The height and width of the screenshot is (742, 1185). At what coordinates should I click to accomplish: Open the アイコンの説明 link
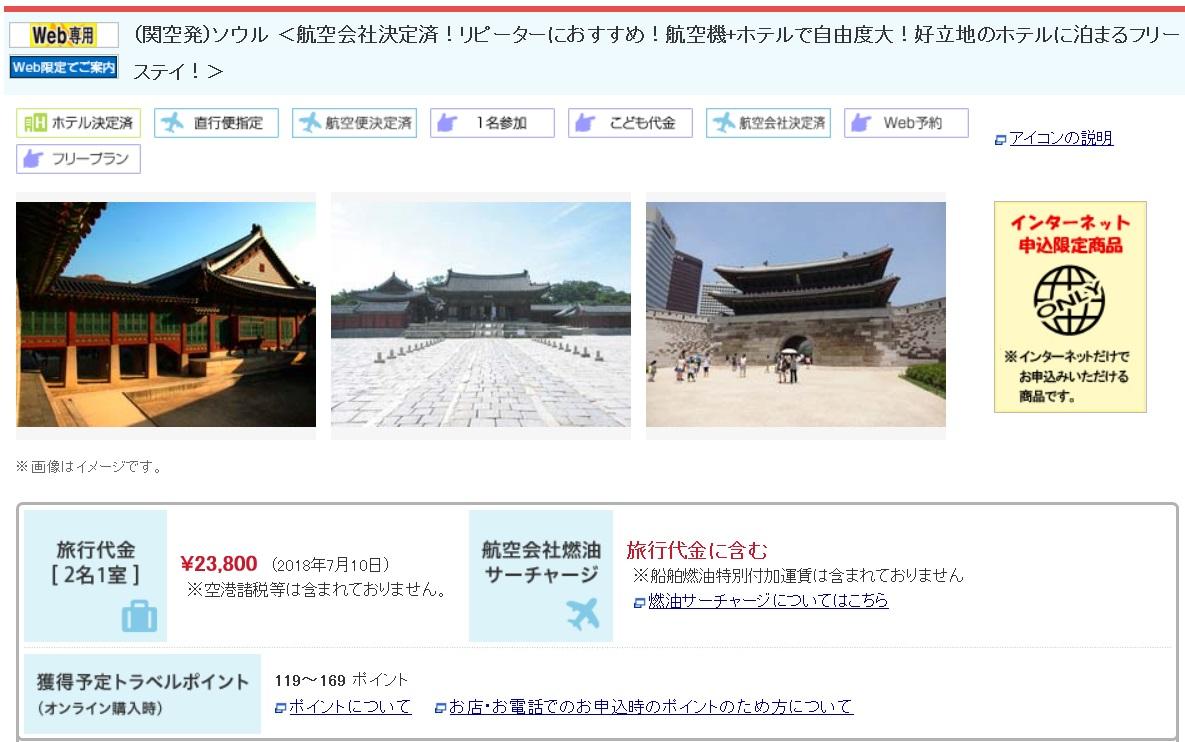[1060, 139]
